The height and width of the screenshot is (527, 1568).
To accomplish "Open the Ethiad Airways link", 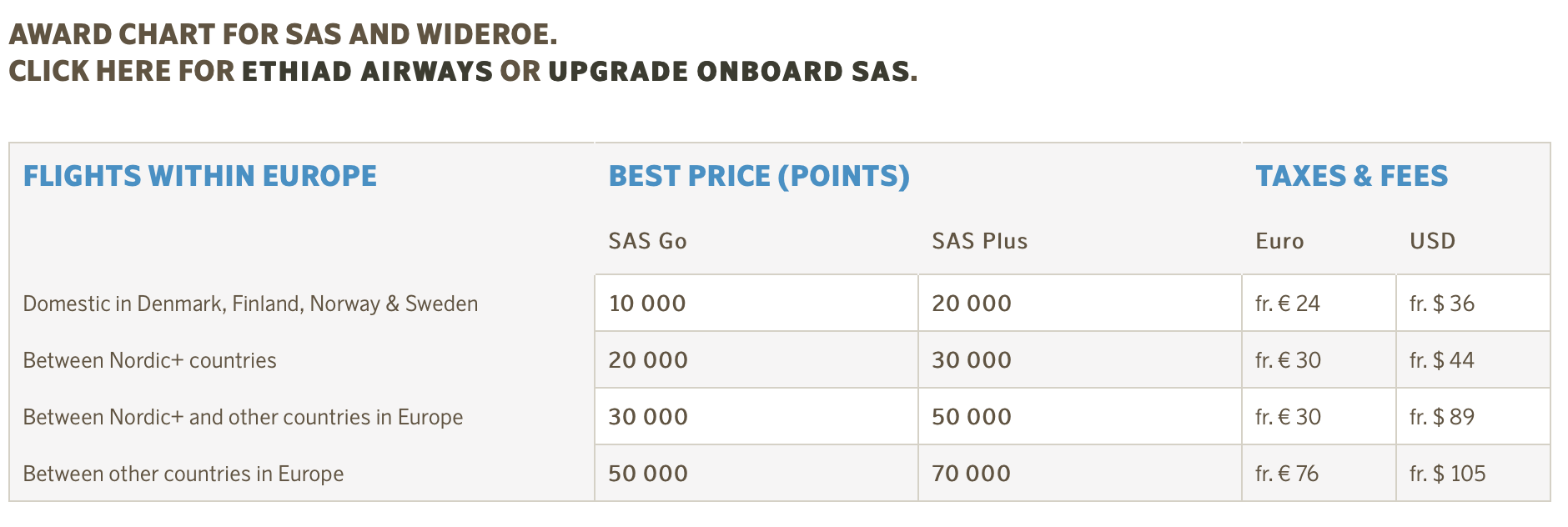I will [x=367, y=72].
